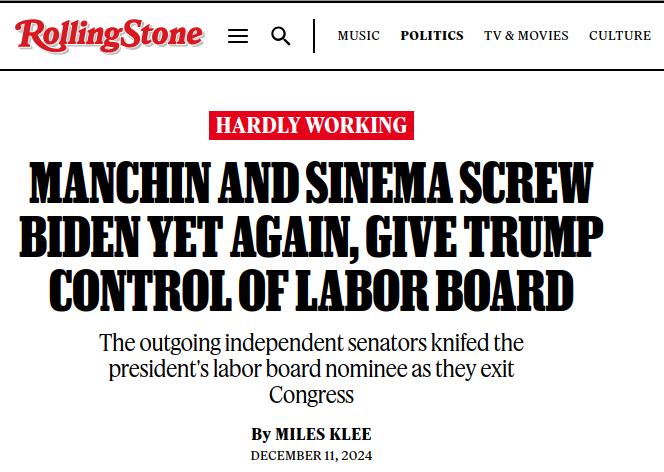This screenshot has height=472, width=664.
Task: Click 'president's labor board nominee' subheading text
Action: (258, 369)
